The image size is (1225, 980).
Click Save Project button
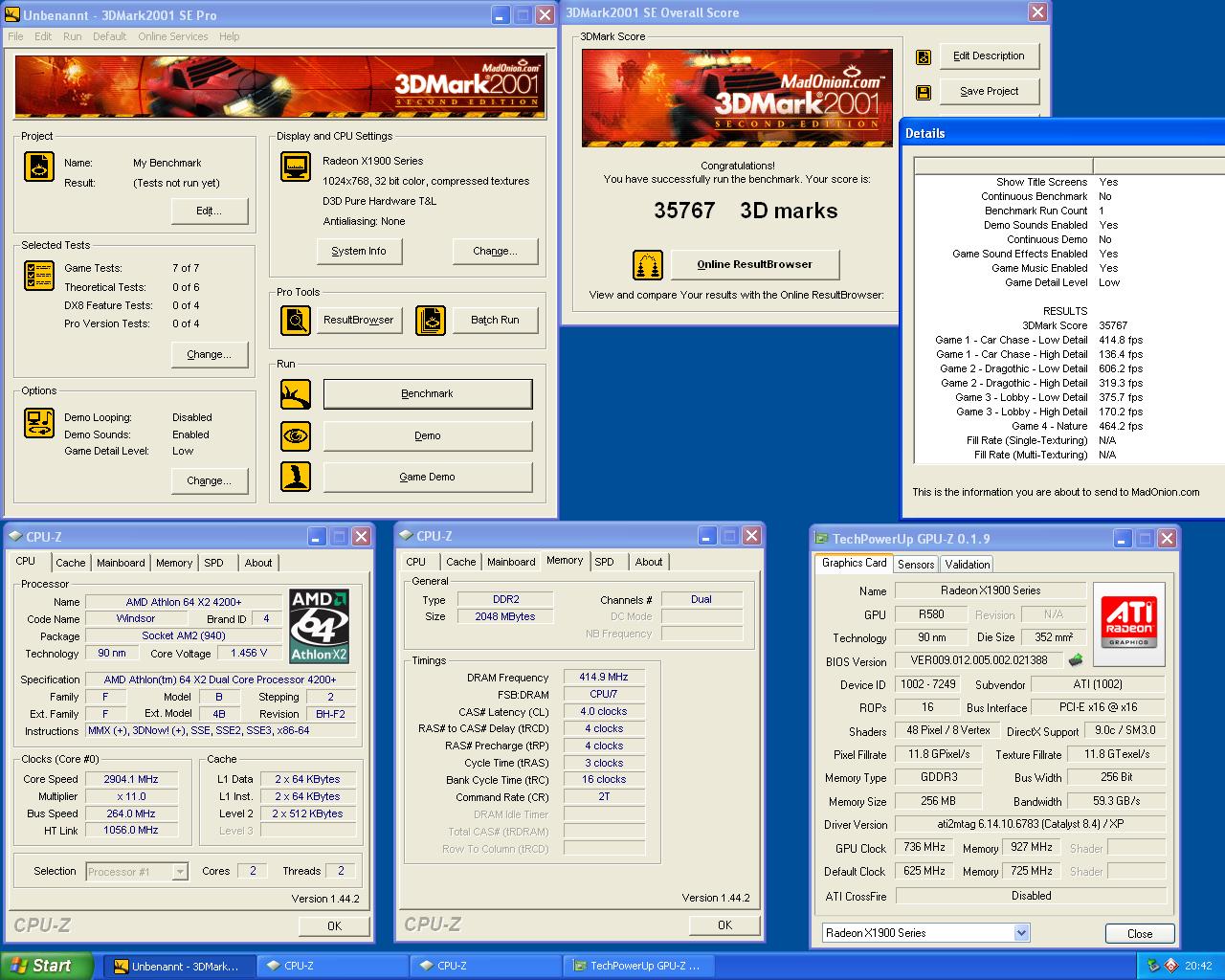click(x=989, y=92)
